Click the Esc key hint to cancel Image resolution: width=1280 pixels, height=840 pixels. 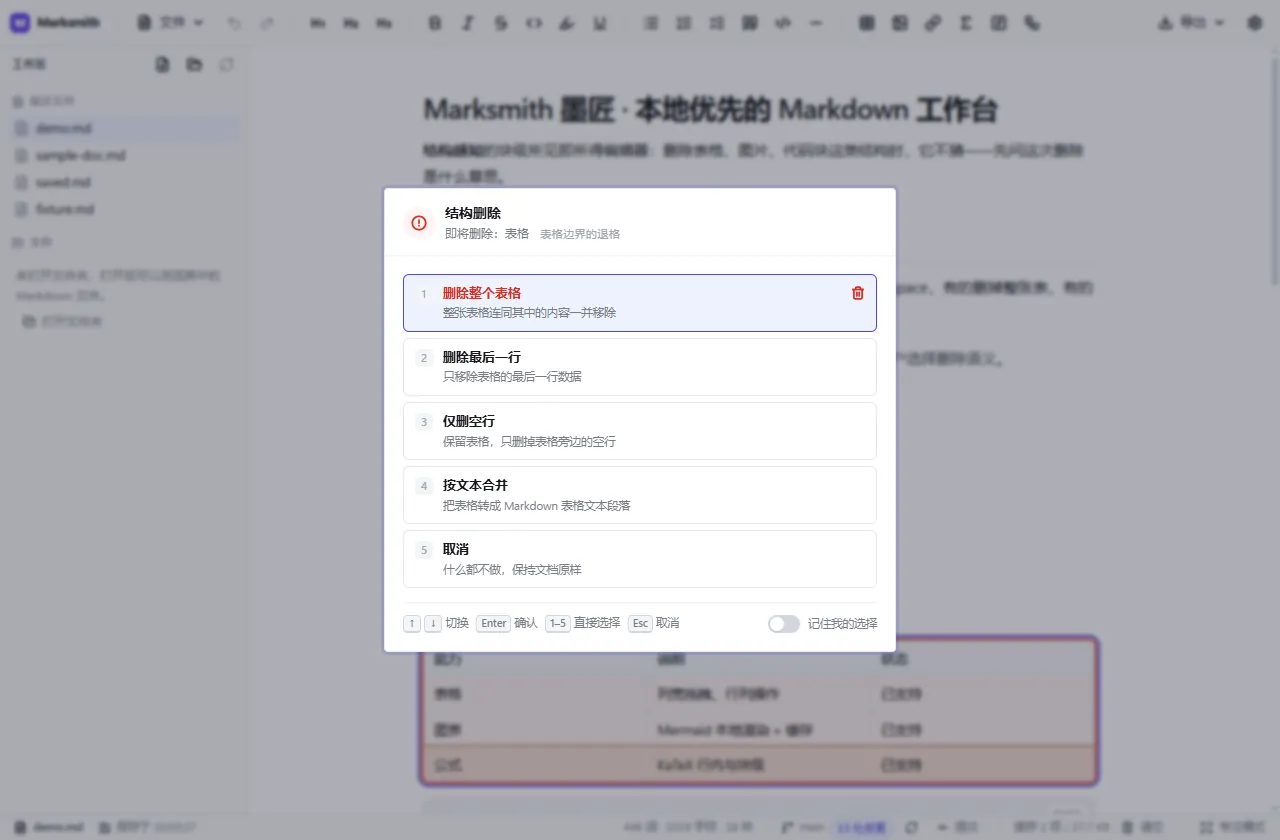click(x=640, y=623)
